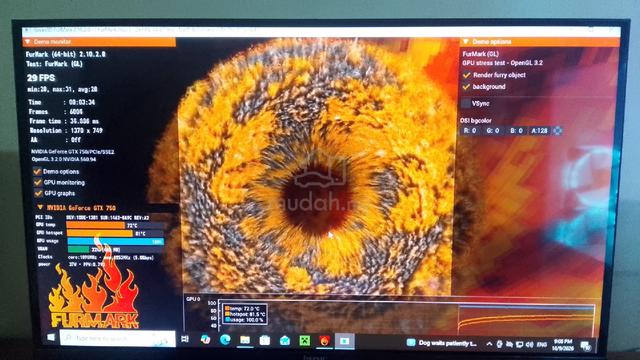640x360 pixels.
Task: Click the GPU stress test - OpenGL 3.2 text
Action: (x=502, y=63)
